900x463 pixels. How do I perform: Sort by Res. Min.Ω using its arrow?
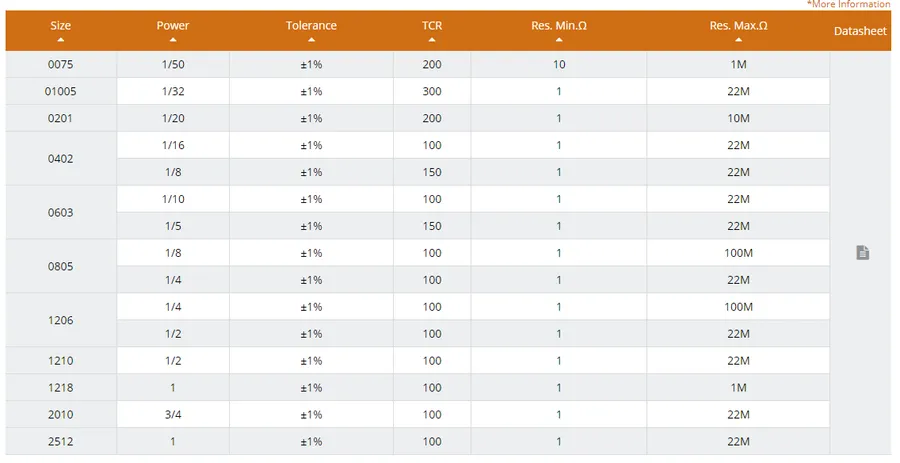559,40
